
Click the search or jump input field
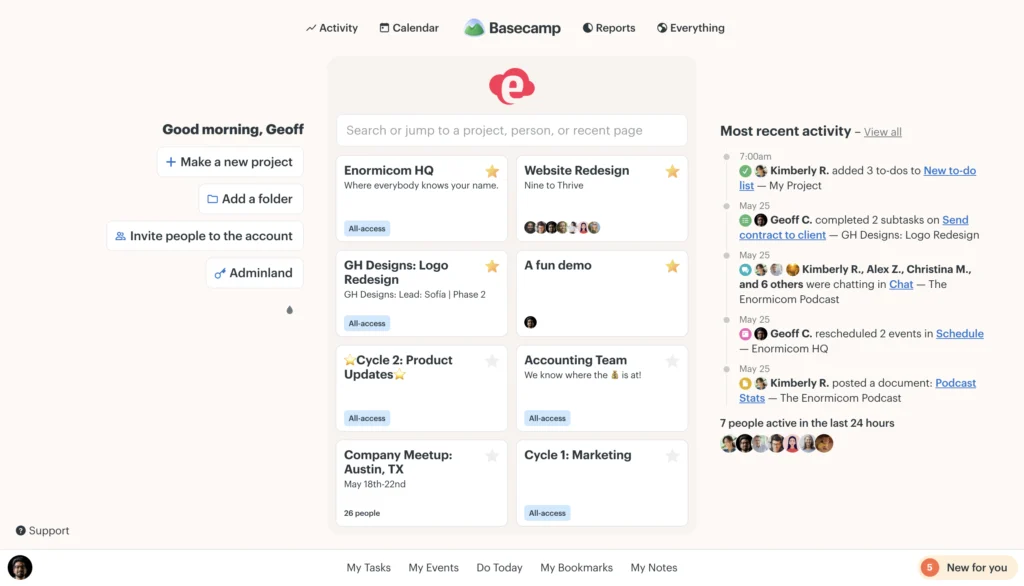(x=512, y=130)
